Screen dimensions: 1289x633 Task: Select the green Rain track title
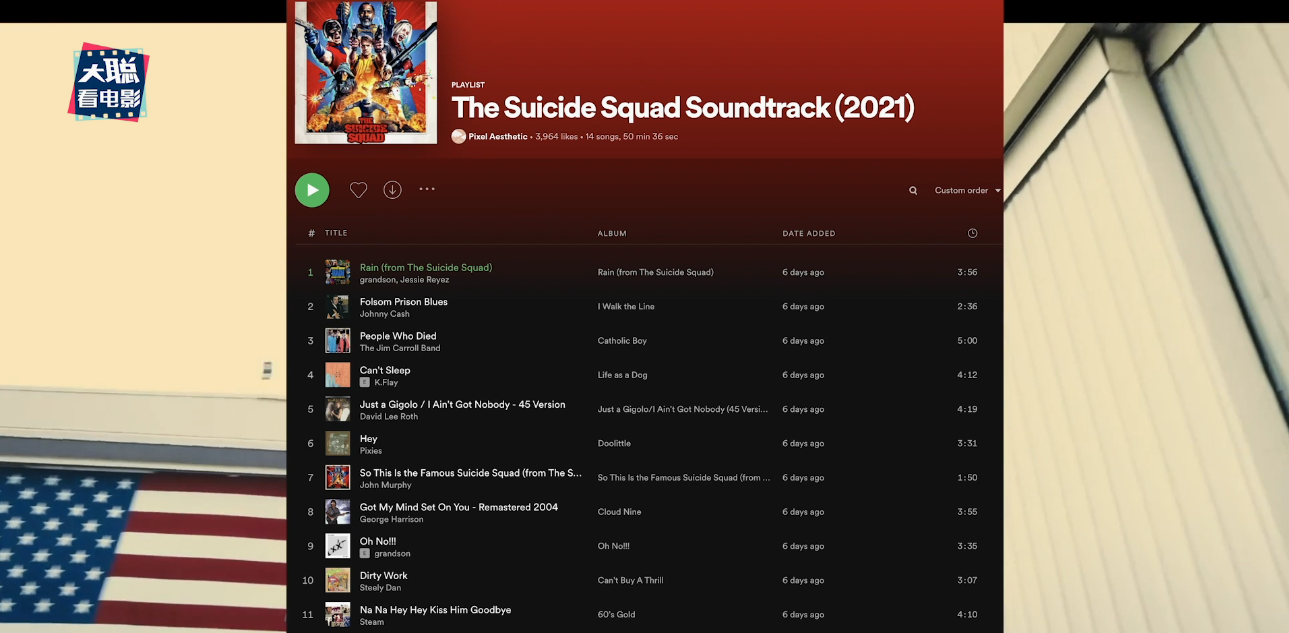pyautogui.click(x=426, y=267)
